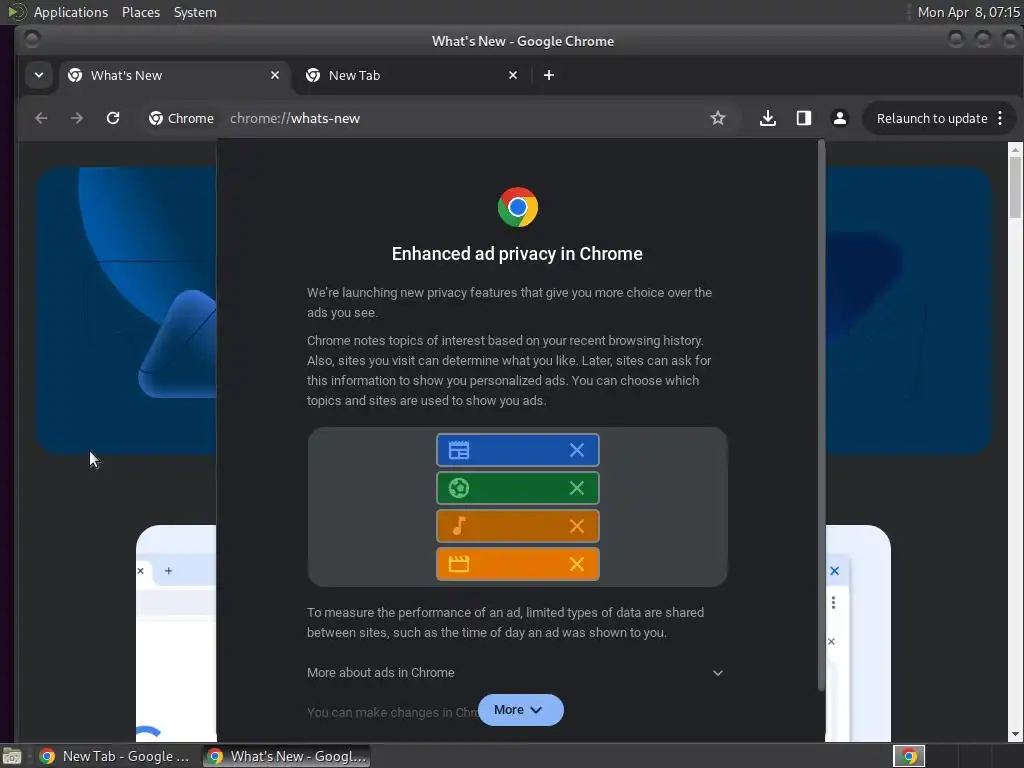This screenshot has height=768, width=1024.
Task: Switch to What's New window in taskbar
Action: (287, 756)
